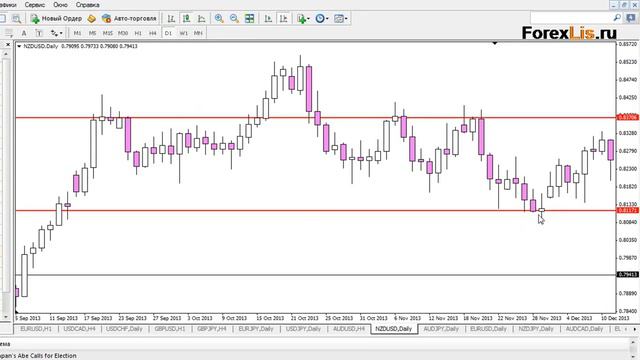Set the timeframe to M1

point(77,33)
